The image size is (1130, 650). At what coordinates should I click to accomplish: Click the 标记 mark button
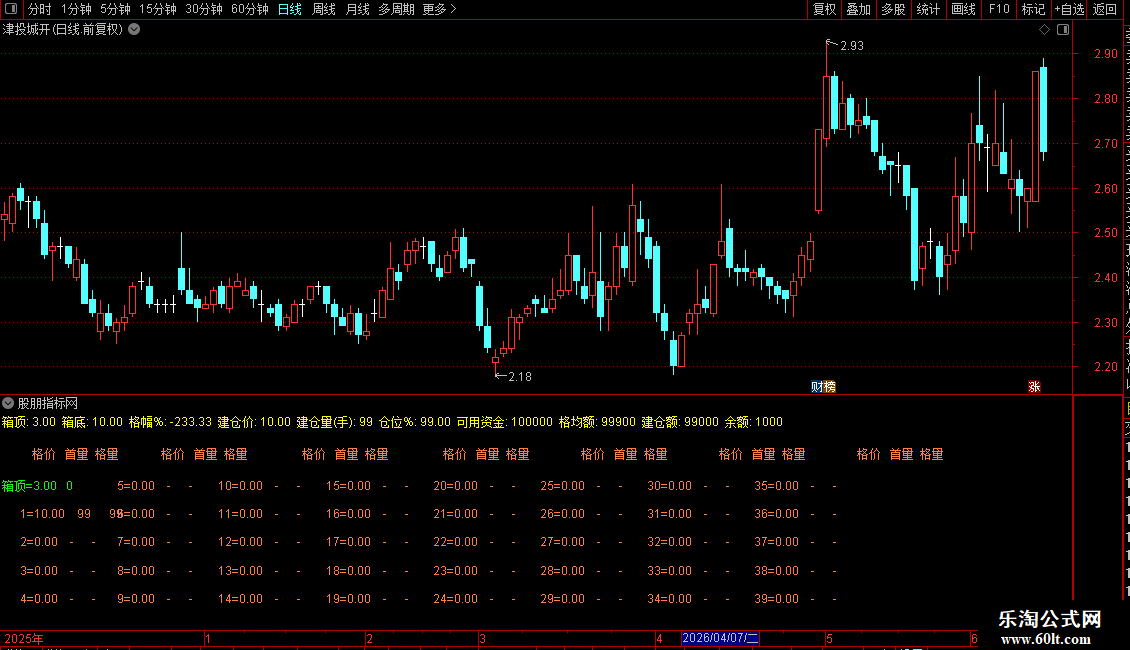coord(1033,9)
